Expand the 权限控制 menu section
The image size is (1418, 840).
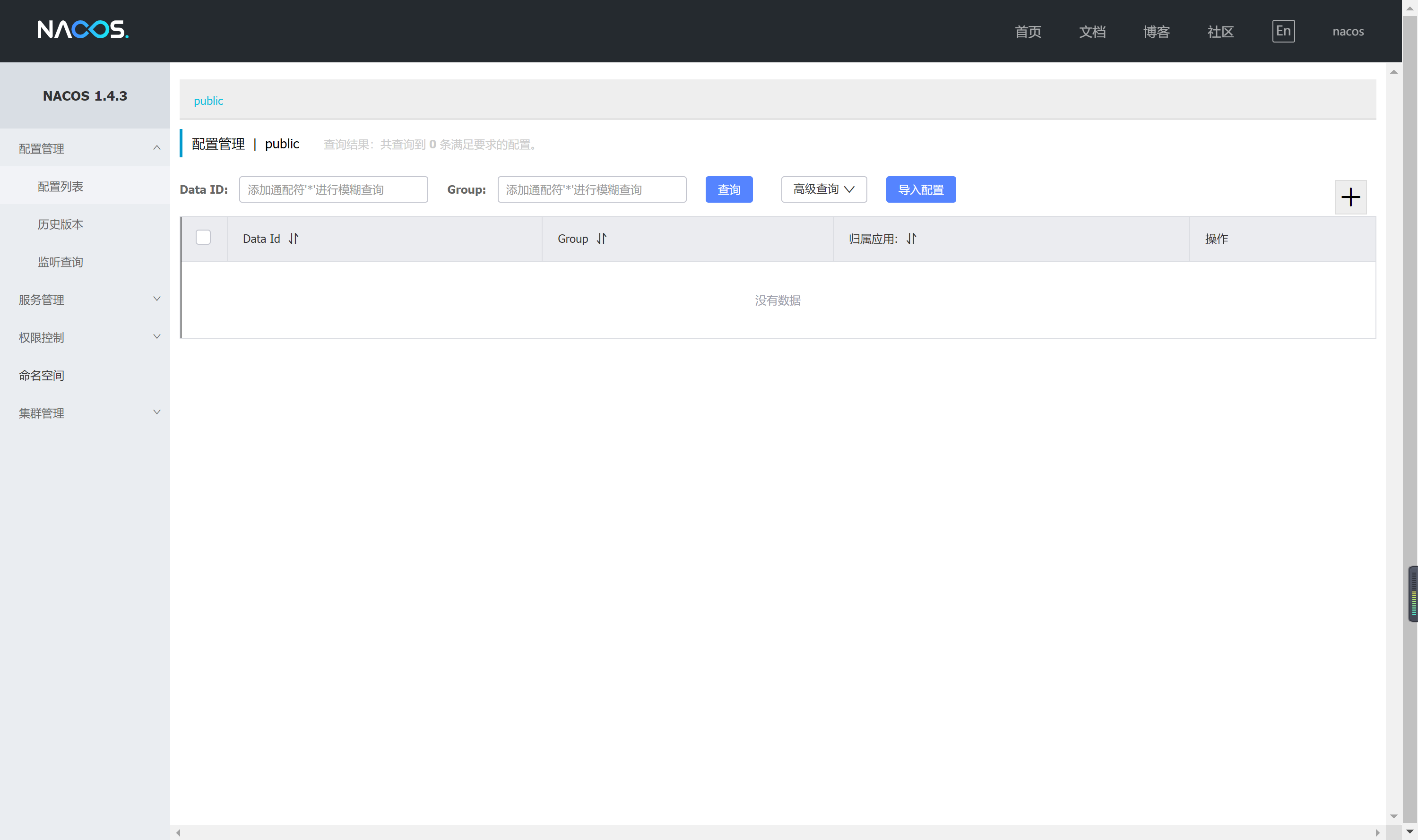click(85, 337)
